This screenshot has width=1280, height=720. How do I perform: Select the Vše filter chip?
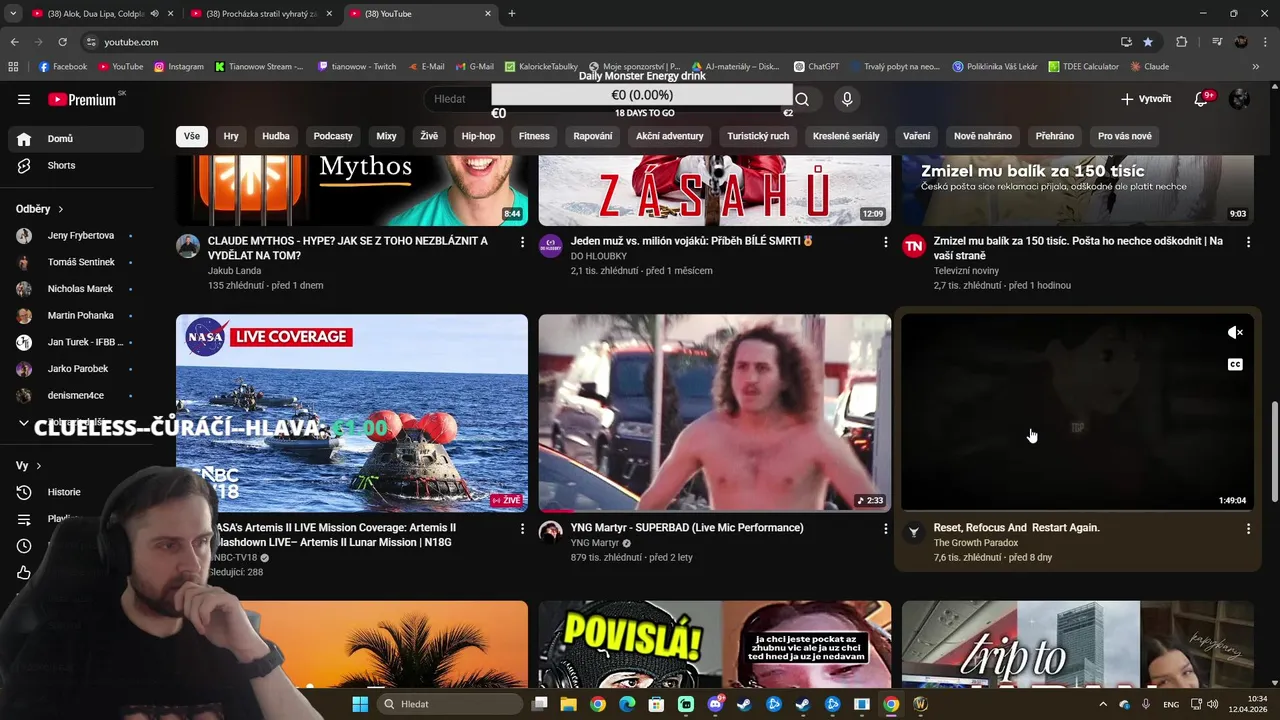pos(191,136)
